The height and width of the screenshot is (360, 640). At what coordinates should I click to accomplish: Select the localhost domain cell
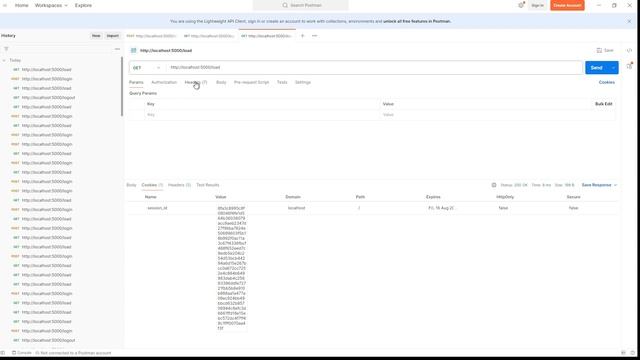click(296, 208)
